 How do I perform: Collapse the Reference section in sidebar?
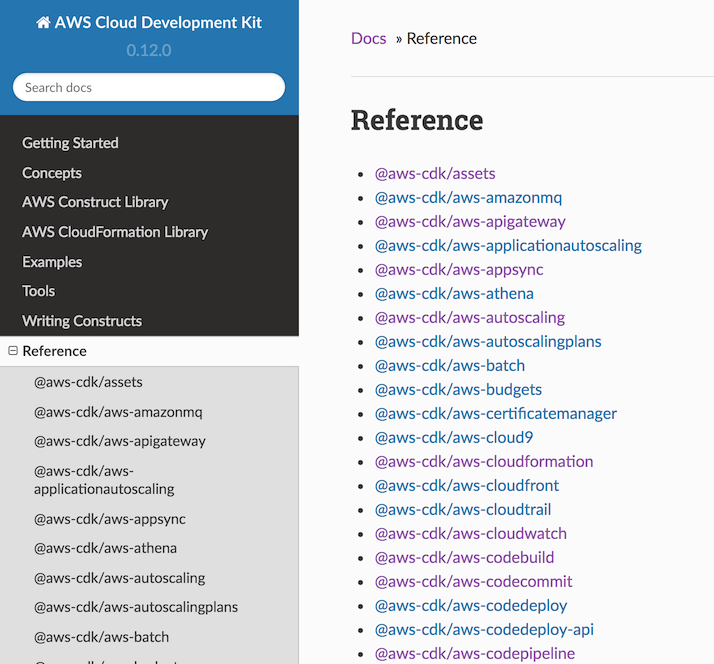(x=13, y=351)
